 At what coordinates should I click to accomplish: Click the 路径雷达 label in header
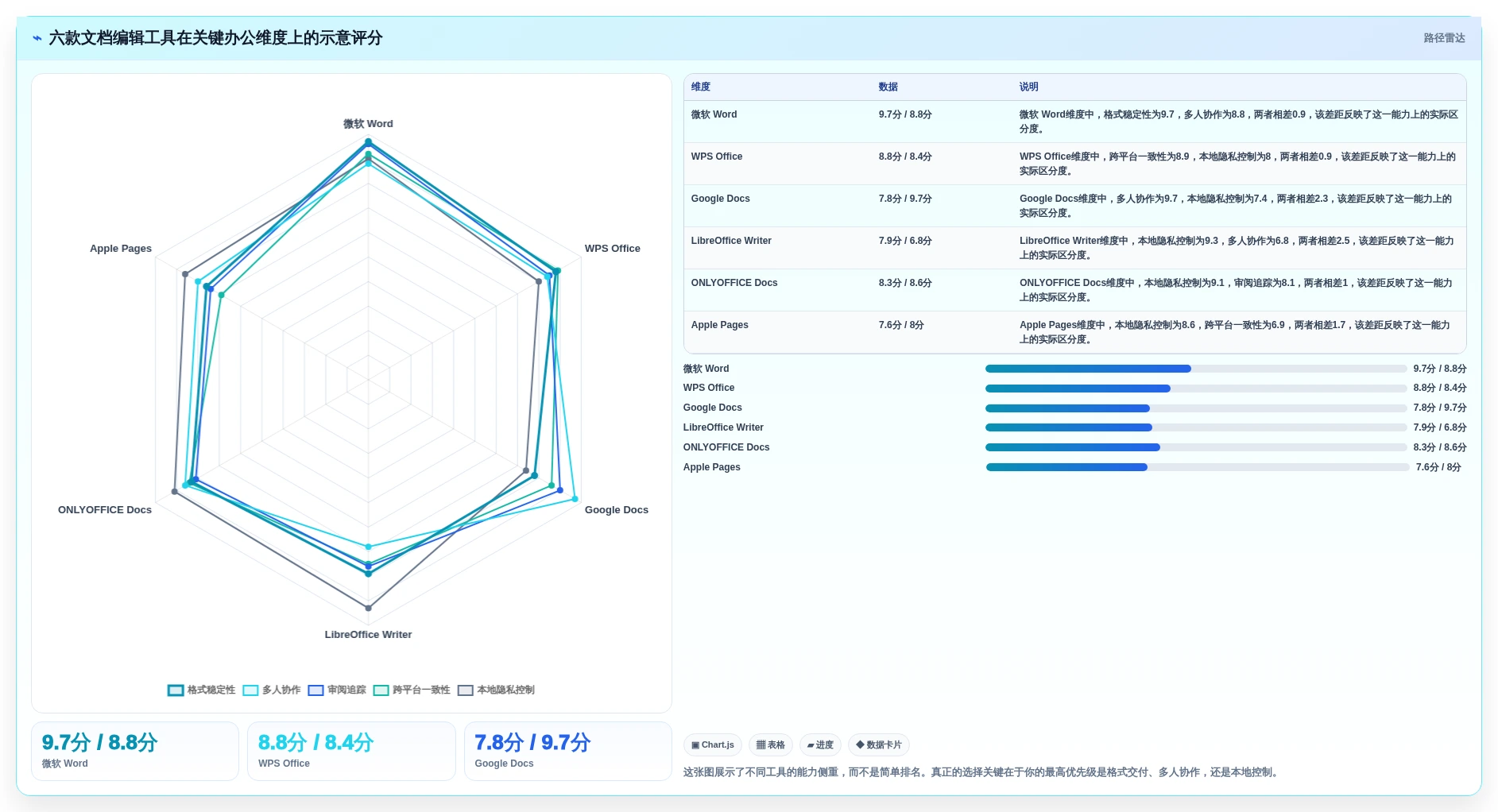[1444, 38]
